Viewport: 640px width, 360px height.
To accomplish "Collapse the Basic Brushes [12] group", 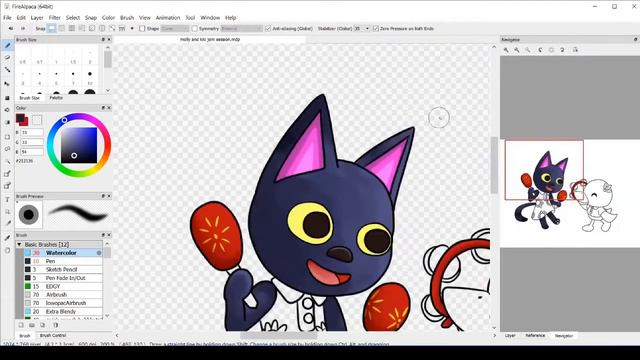I will 19,244.
